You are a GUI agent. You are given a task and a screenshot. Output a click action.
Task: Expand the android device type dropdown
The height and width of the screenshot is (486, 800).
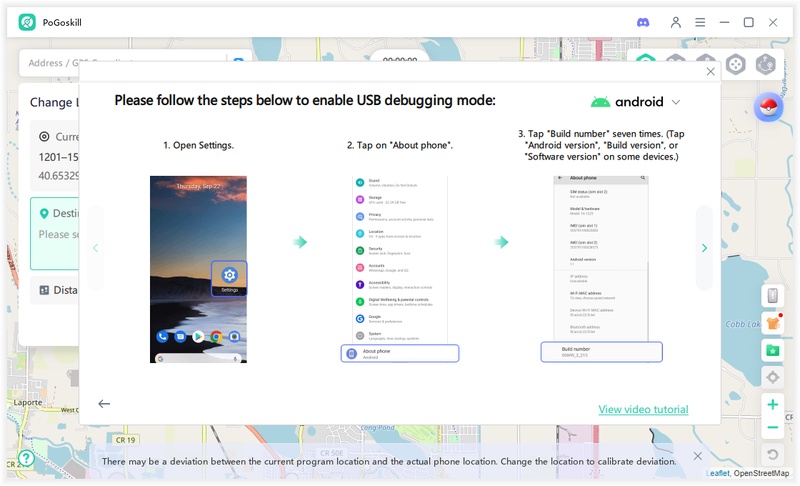click(676, 102)
